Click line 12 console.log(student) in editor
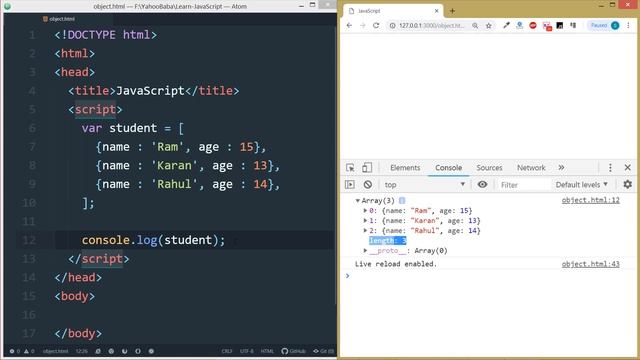The height and width of the screenshot is (360, 640). 153,240
